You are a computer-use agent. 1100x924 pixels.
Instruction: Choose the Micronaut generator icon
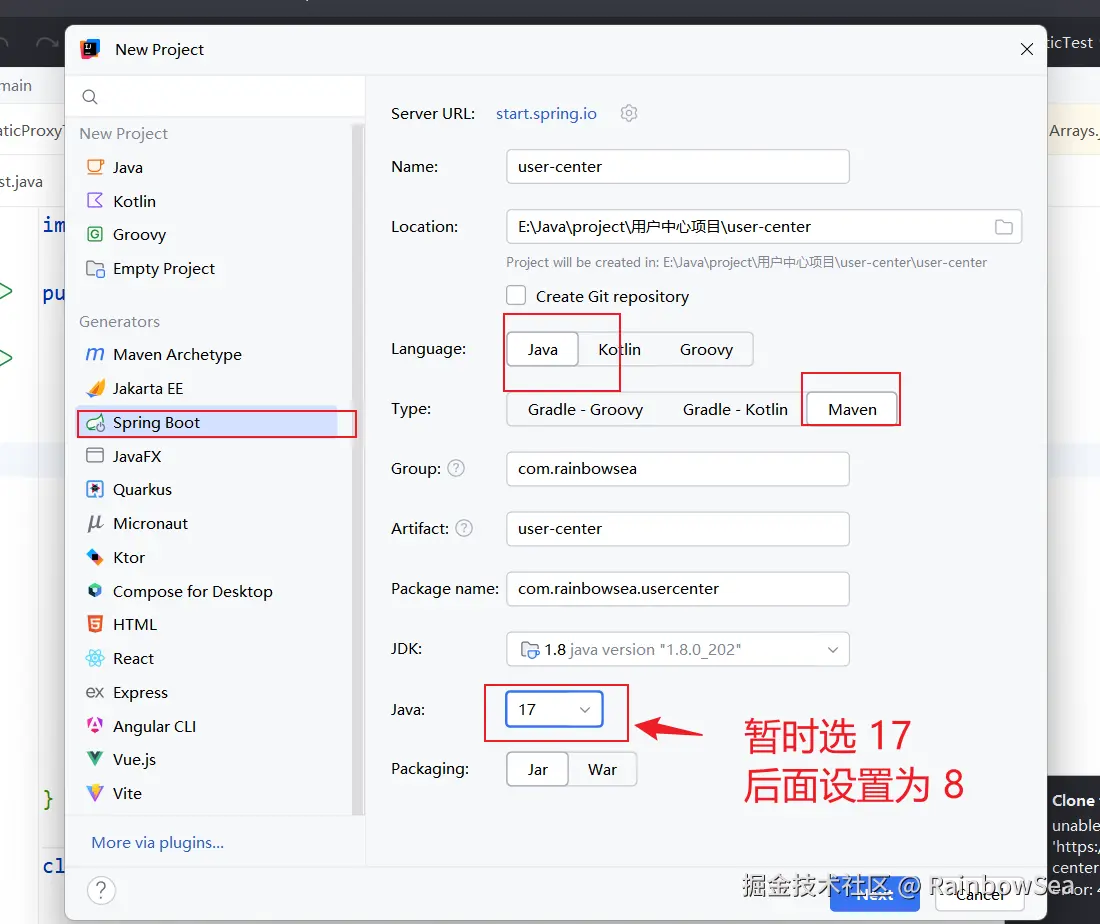(95, 523)
